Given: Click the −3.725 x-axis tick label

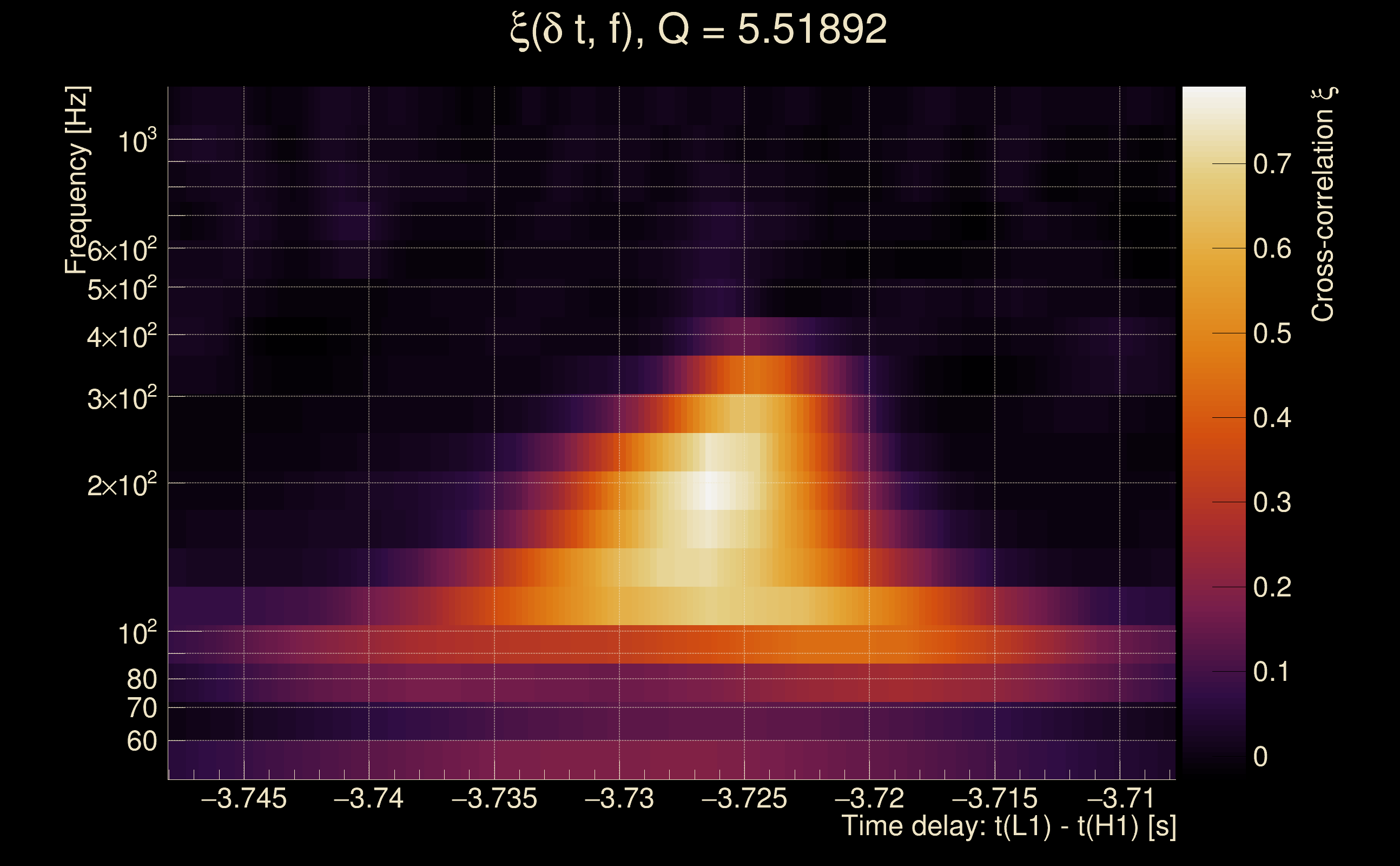Looking at the screenshot, I should tap(744, 799).
